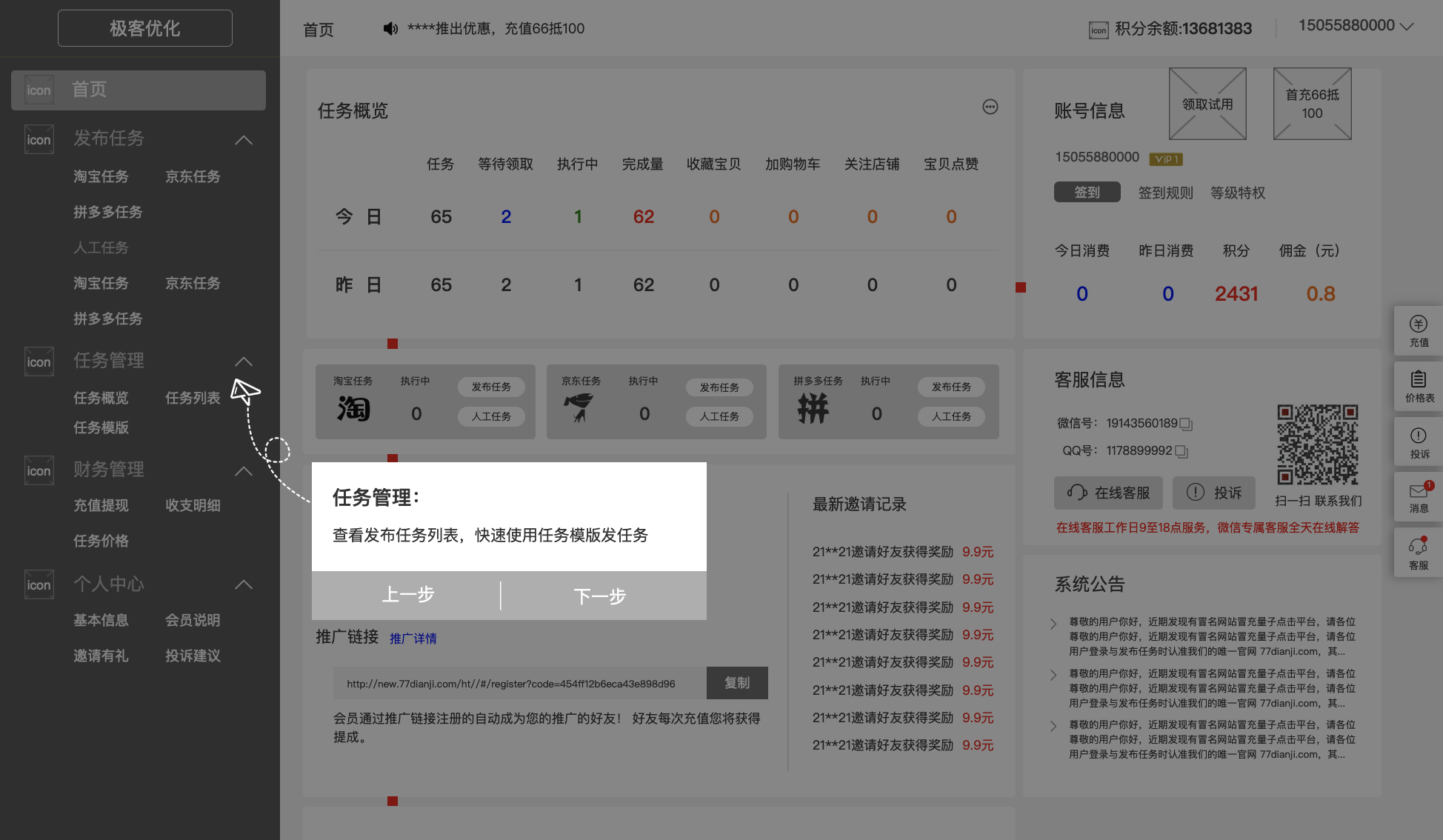Open 签到规则 link
This screenshot has height=840, width=1443.
1165,193
